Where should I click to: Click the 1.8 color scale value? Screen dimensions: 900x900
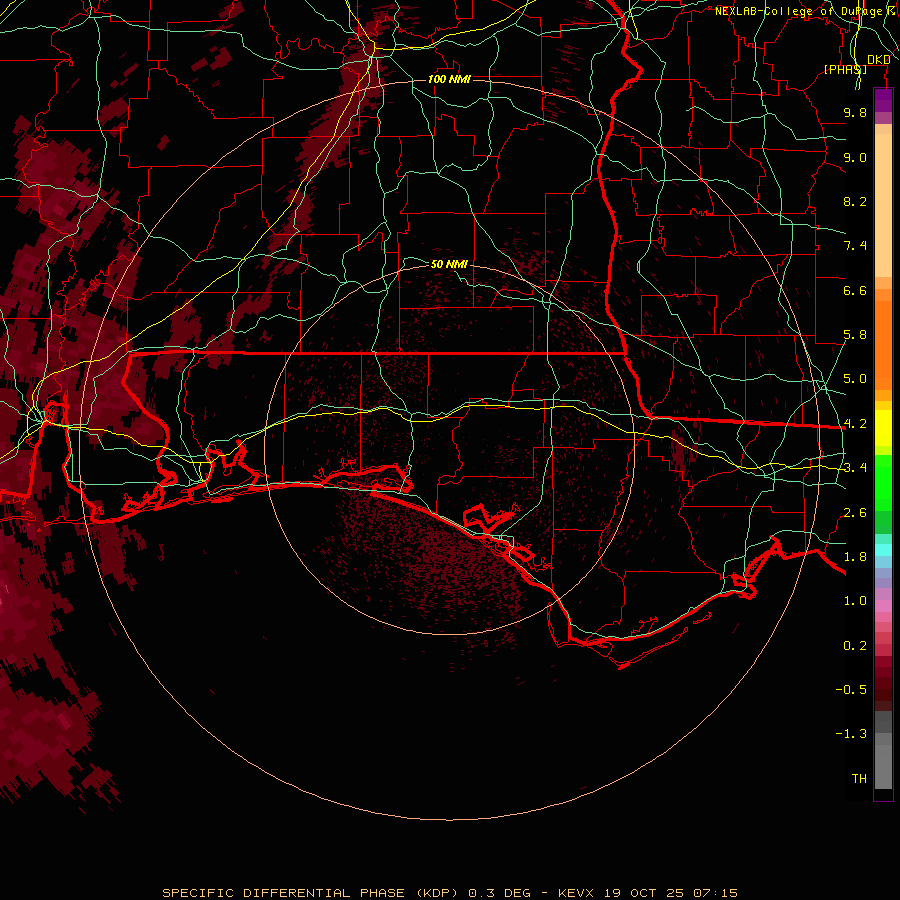pos(855,557)
